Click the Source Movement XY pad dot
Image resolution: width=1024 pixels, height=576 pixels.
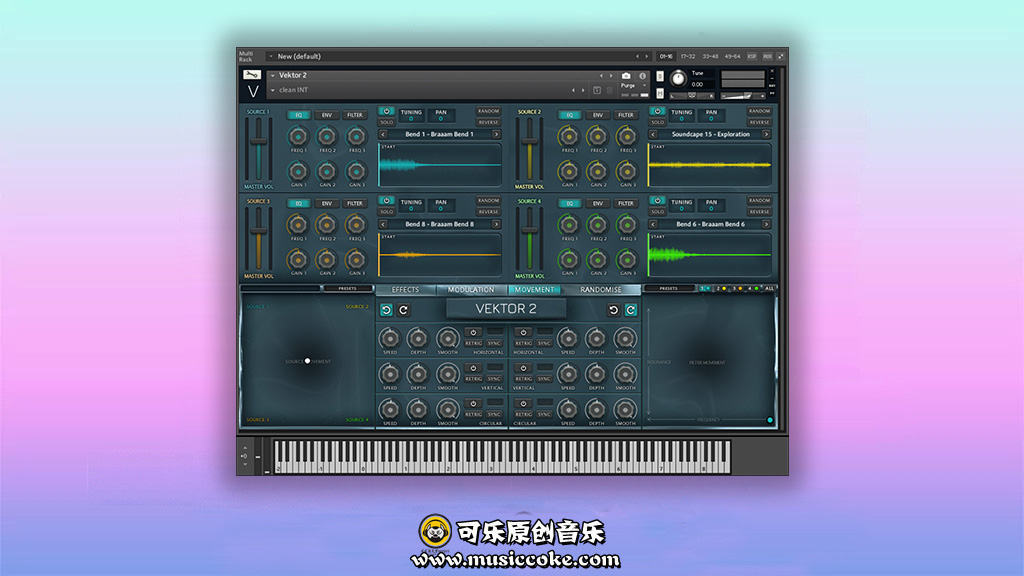point(308,360)
